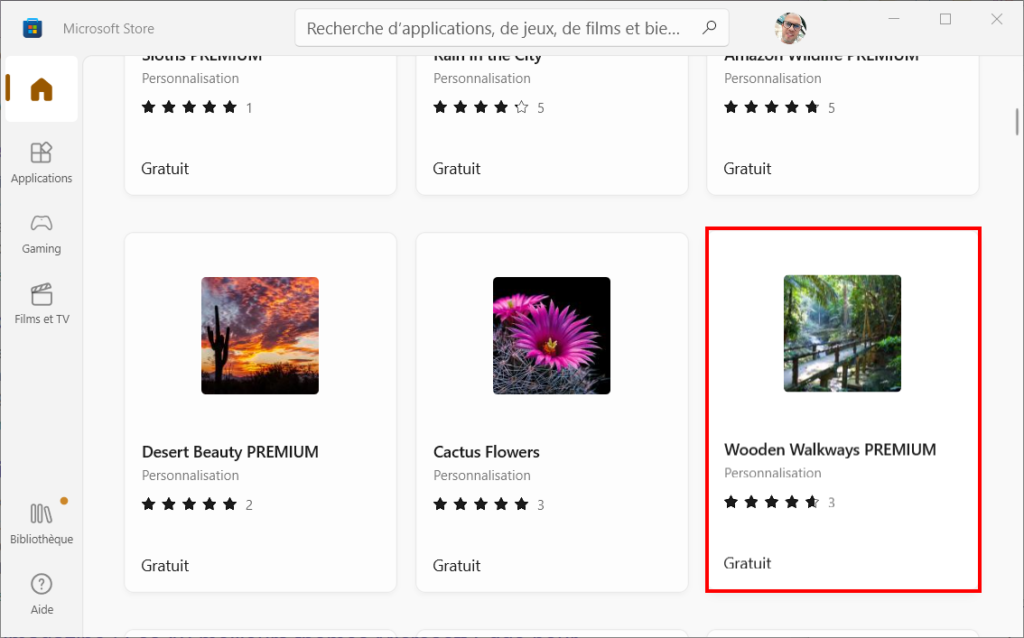This screenshot has width=1024, height=638.
Task: Click the vertical scrollbar thumb
Action: point(1017,122)
